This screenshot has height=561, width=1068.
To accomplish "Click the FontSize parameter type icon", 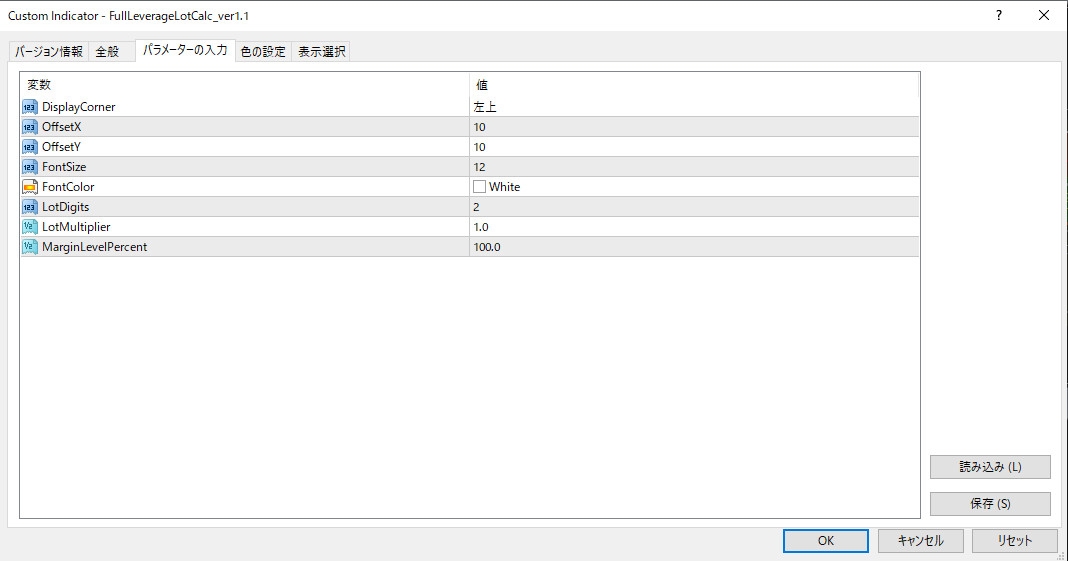I will [x=29, y=167].
